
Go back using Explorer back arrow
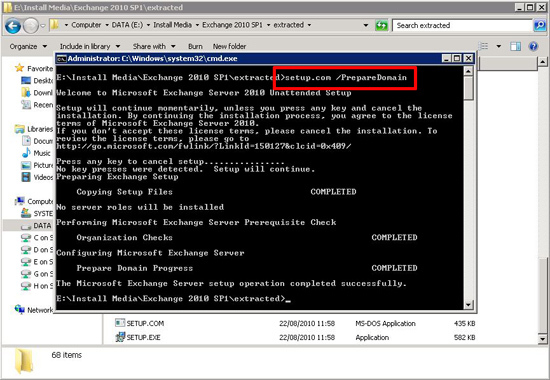(13, 26)
